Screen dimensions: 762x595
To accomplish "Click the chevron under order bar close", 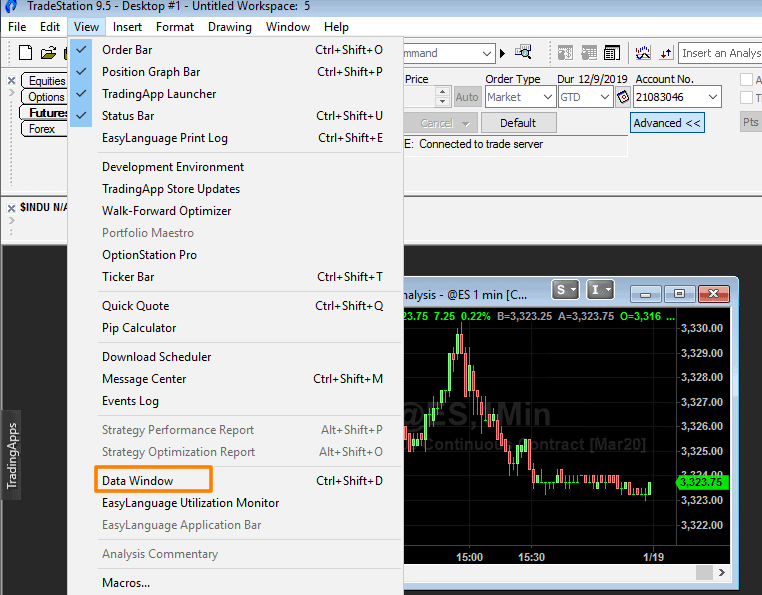I will 12,92.
